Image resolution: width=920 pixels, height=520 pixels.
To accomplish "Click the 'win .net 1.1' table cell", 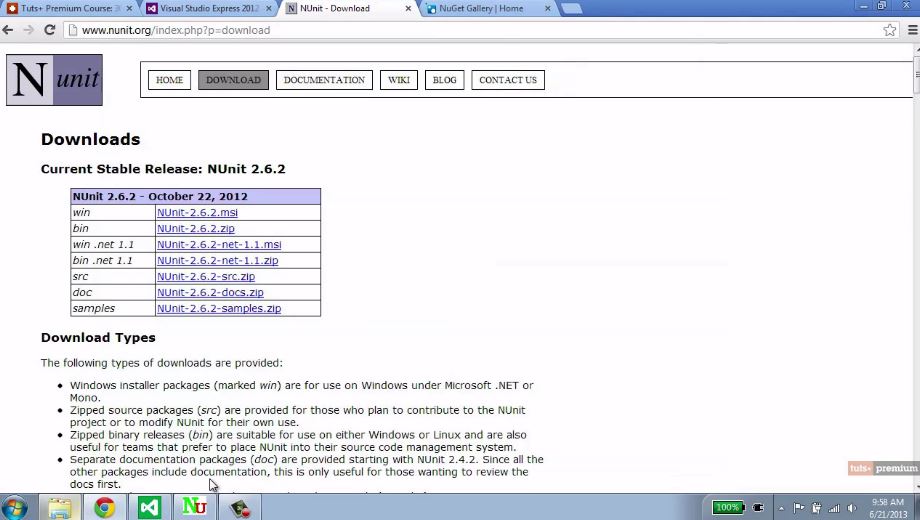I will pyautogui.click(x=113, y=244).
